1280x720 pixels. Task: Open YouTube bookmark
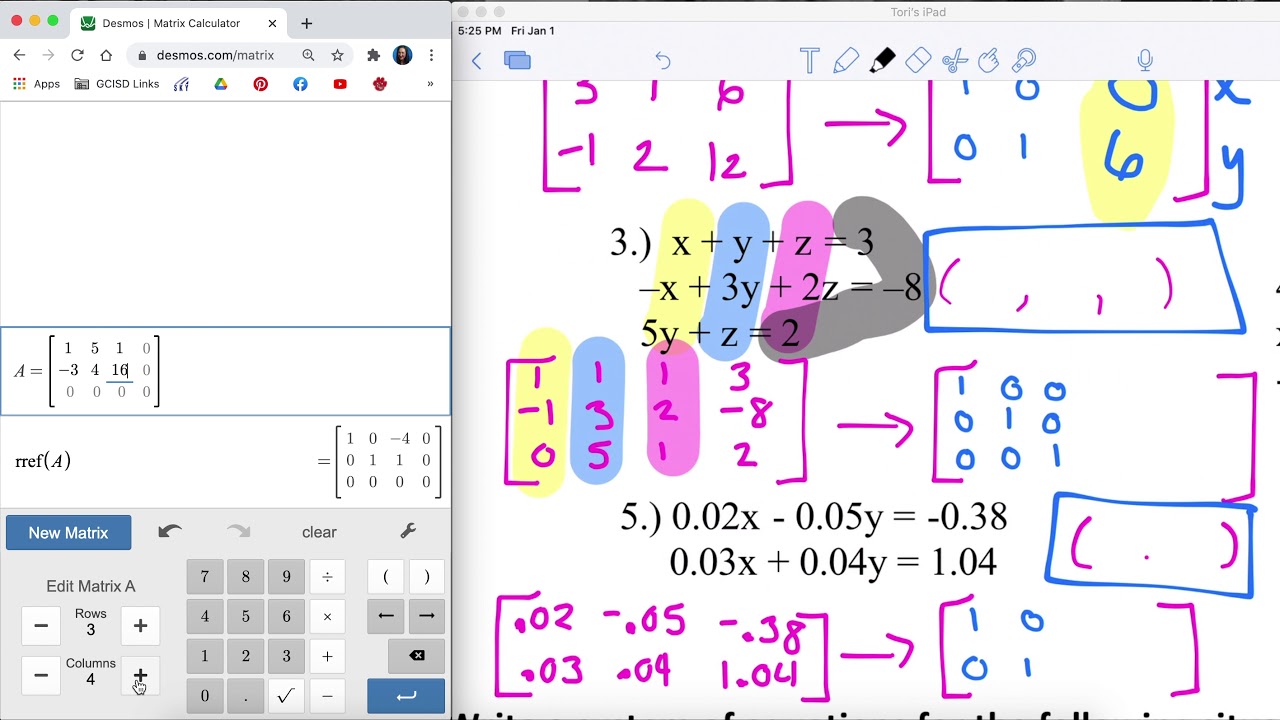click(x=340, y=84)
